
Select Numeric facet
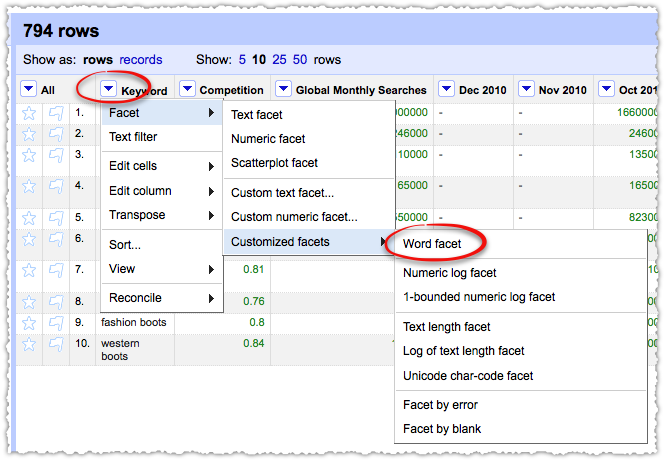coord(309,139)
